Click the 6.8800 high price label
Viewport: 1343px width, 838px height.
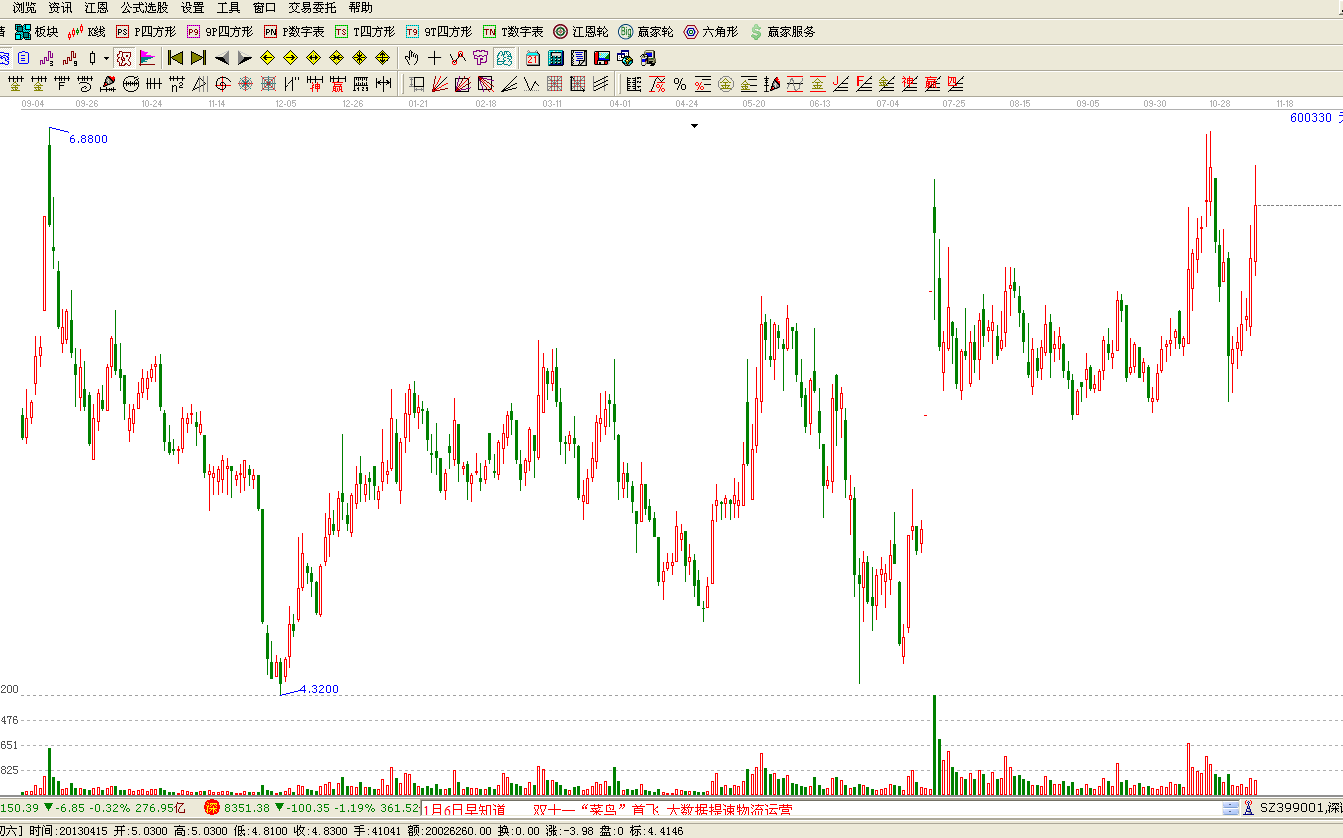pos(88,139)
